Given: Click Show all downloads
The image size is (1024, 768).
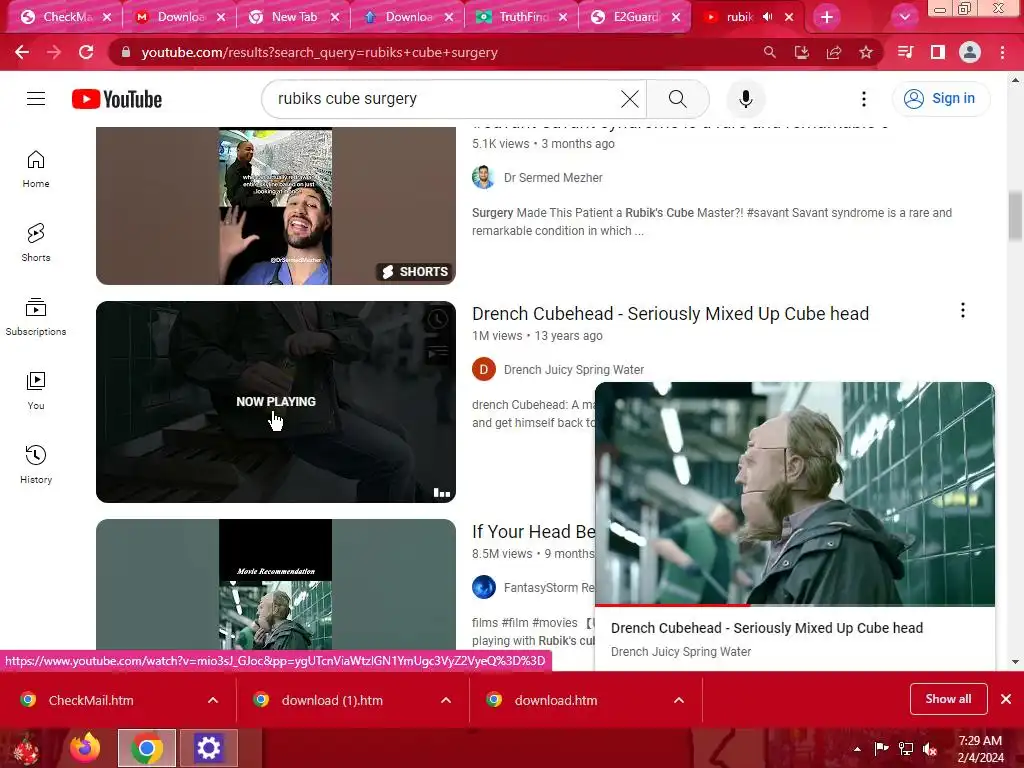Looking at the screenshot, I should point(948,699).
